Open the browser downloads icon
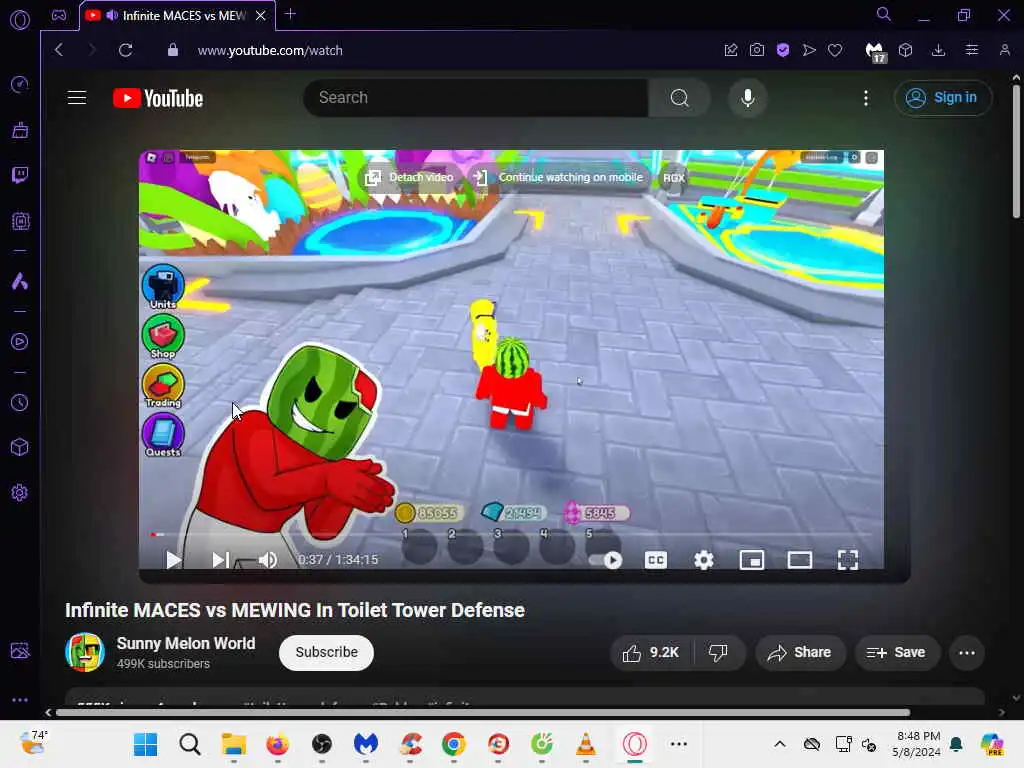This screenshot has width=1024, height=768. (x=938, y=50)
